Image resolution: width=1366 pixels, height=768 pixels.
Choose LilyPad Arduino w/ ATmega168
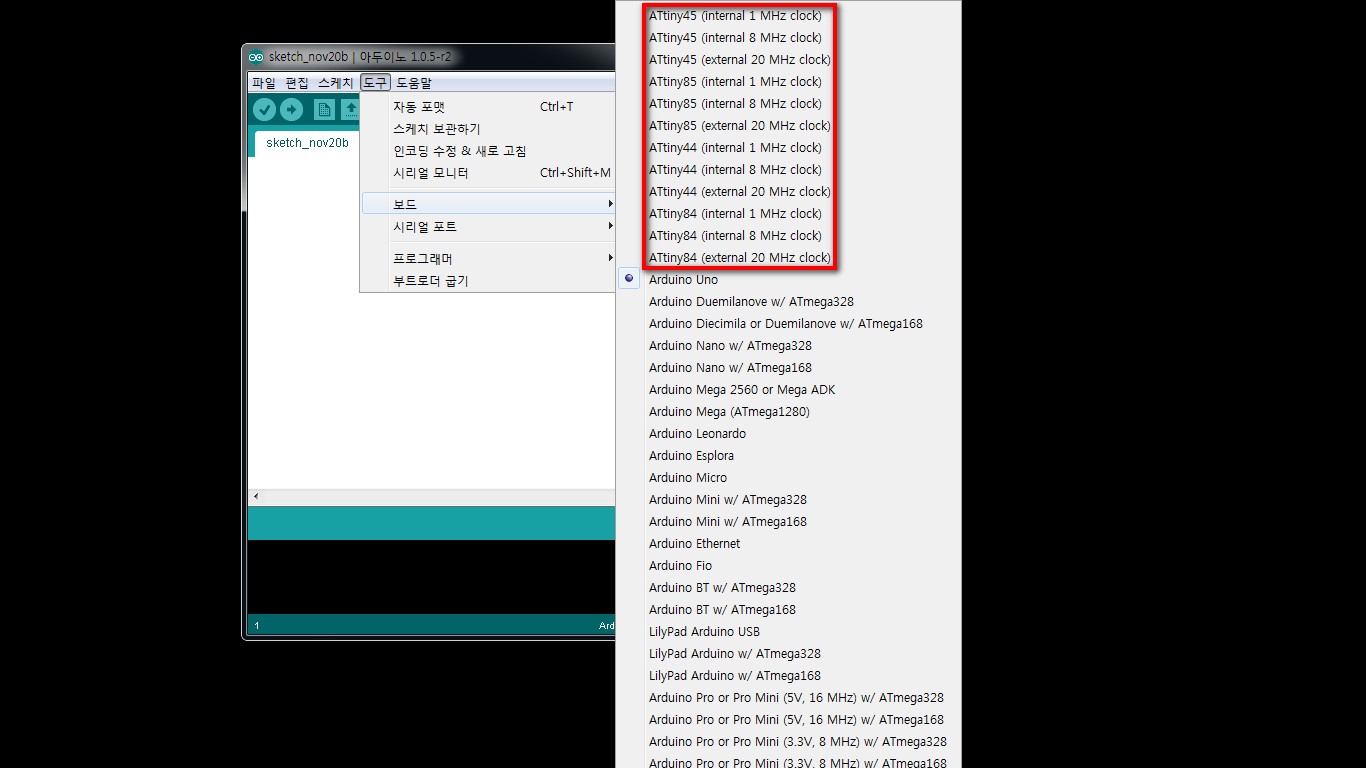(x=788, y=676)
